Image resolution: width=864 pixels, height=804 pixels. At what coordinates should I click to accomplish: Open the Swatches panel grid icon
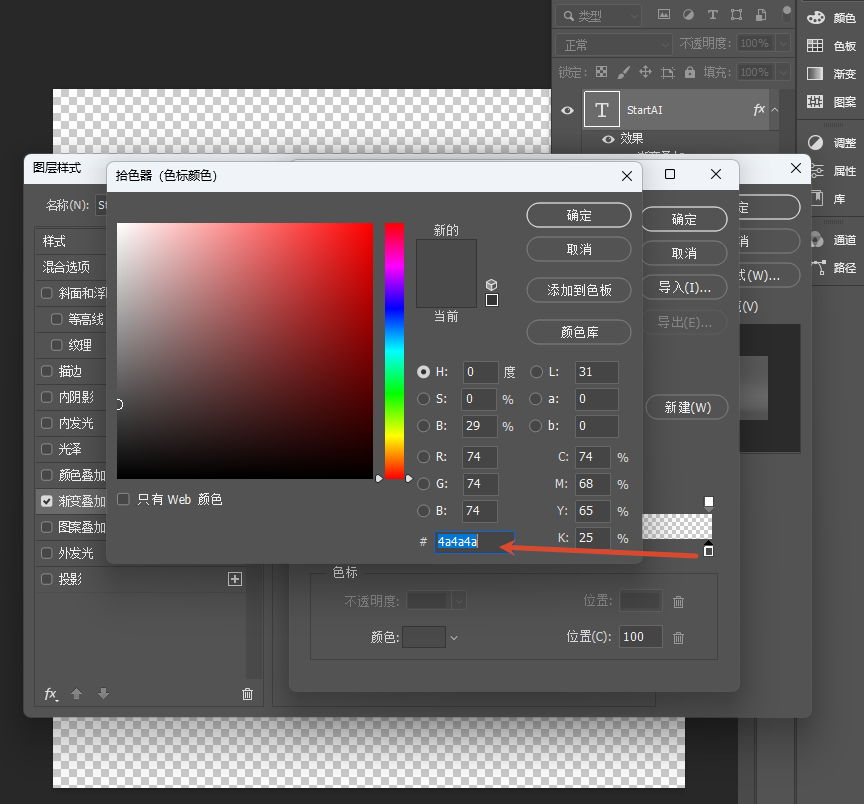coord(815,46)
